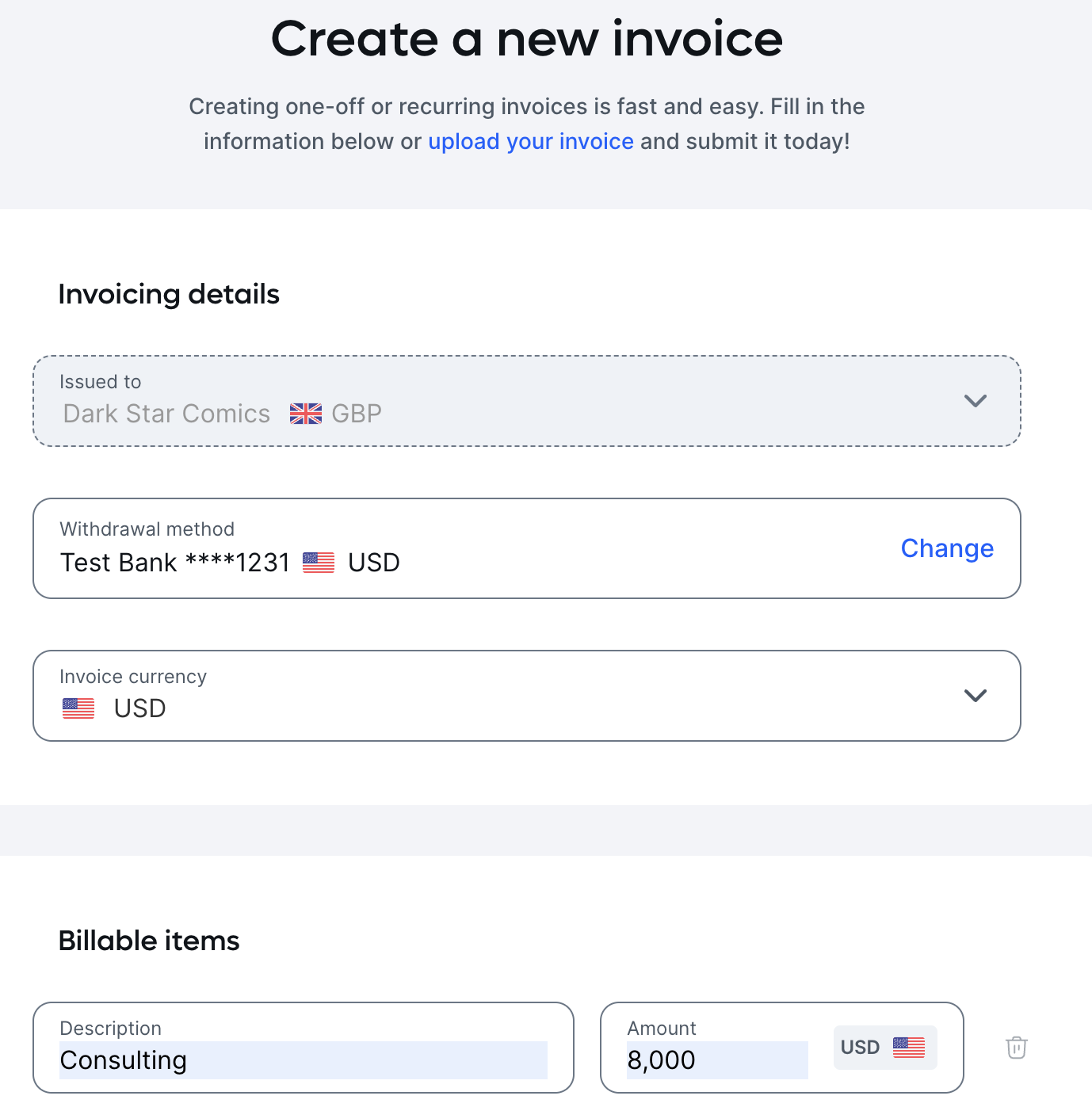1092x1111 pixels.
Task: Click the US flag in Withdrawal method
Action: click(x=319, y=563)
